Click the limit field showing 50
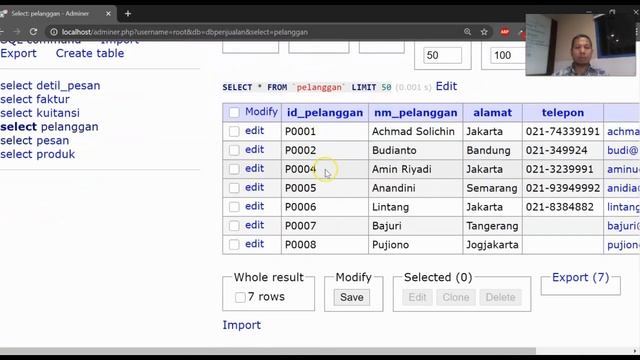The image size is (640, 360). coord(442,55)
